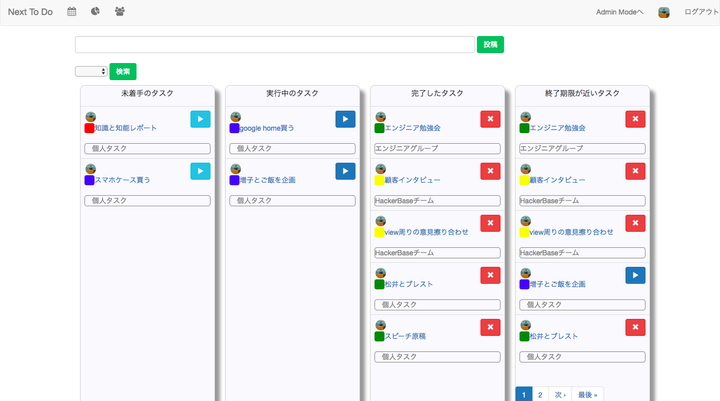
Task: Click avatar above 知識と知能レポート
Action: [x=90, y=117]
